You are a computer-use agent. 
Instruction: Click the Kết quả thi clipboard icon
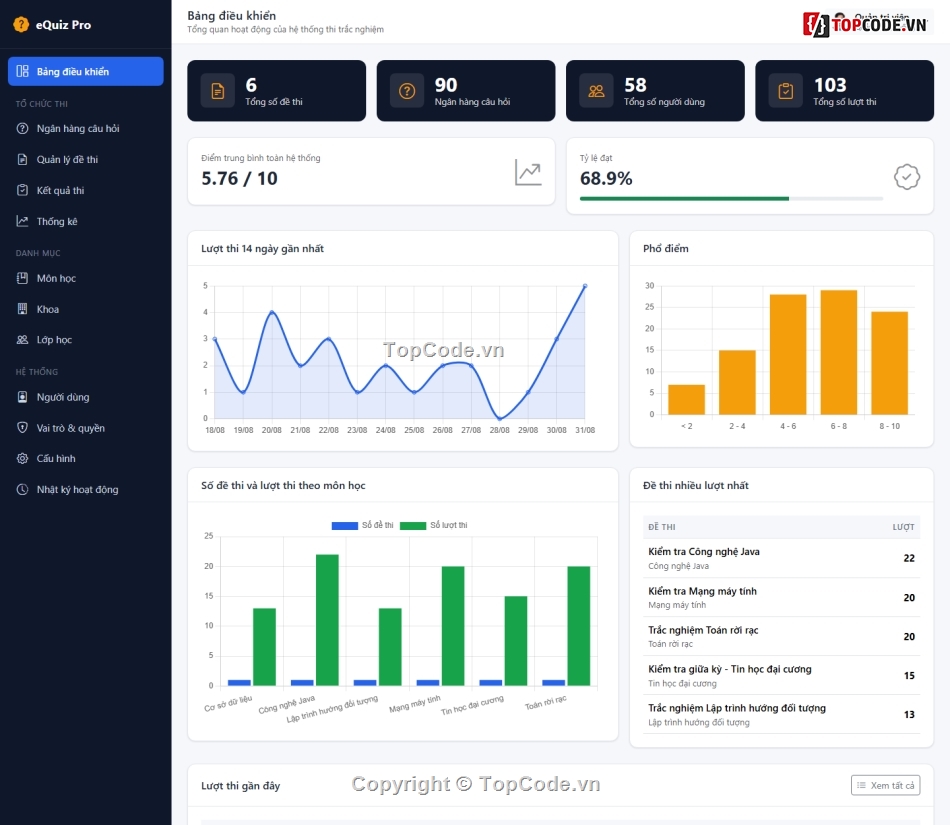pyautogui.click(x=22, y=190)
